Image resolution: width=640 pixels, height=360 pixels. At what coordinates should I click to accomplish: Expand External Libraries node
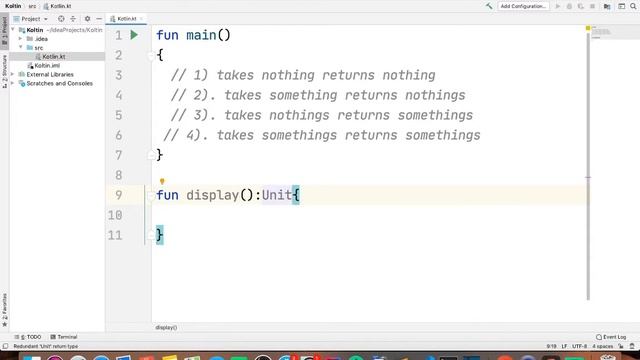[x=13, y=75]
